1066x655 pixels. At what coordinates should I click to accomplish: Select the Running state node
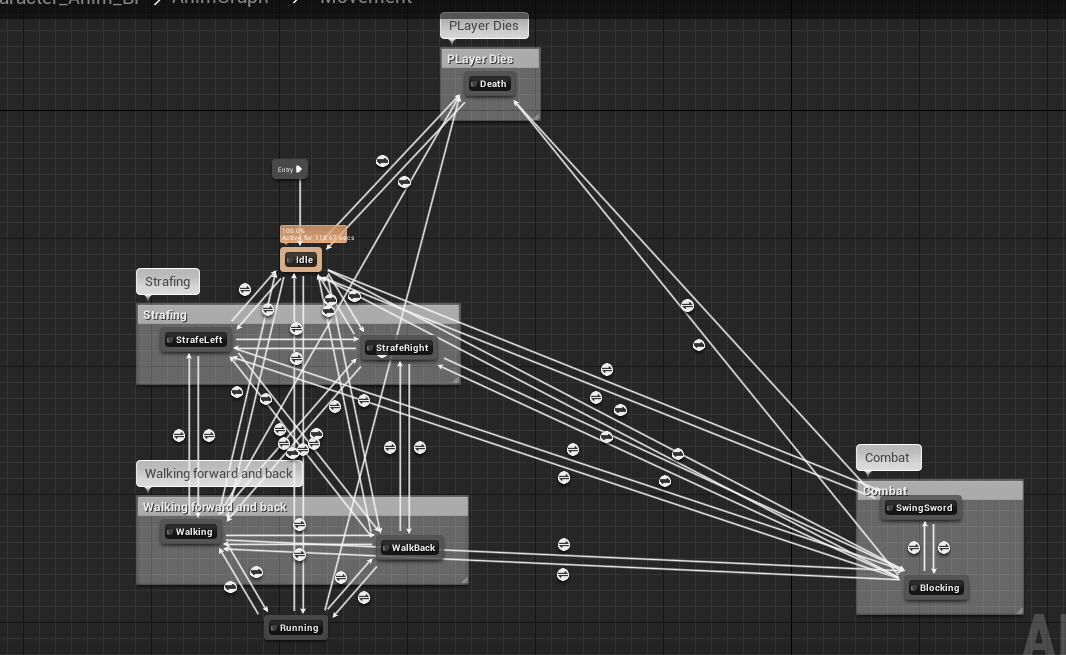pyautogui.click(x=295, y=628)
